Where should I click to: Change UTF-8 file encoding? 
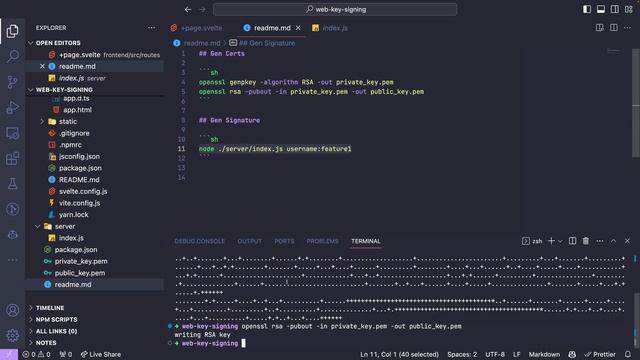pos(495,354)
